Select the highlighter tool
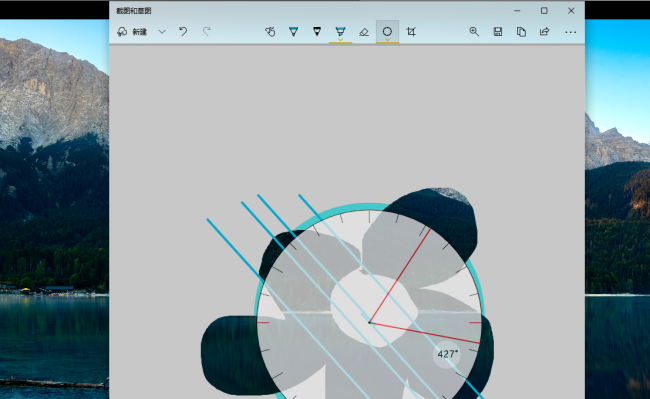This screenshot has width=650, height=399. click(340, 32)
